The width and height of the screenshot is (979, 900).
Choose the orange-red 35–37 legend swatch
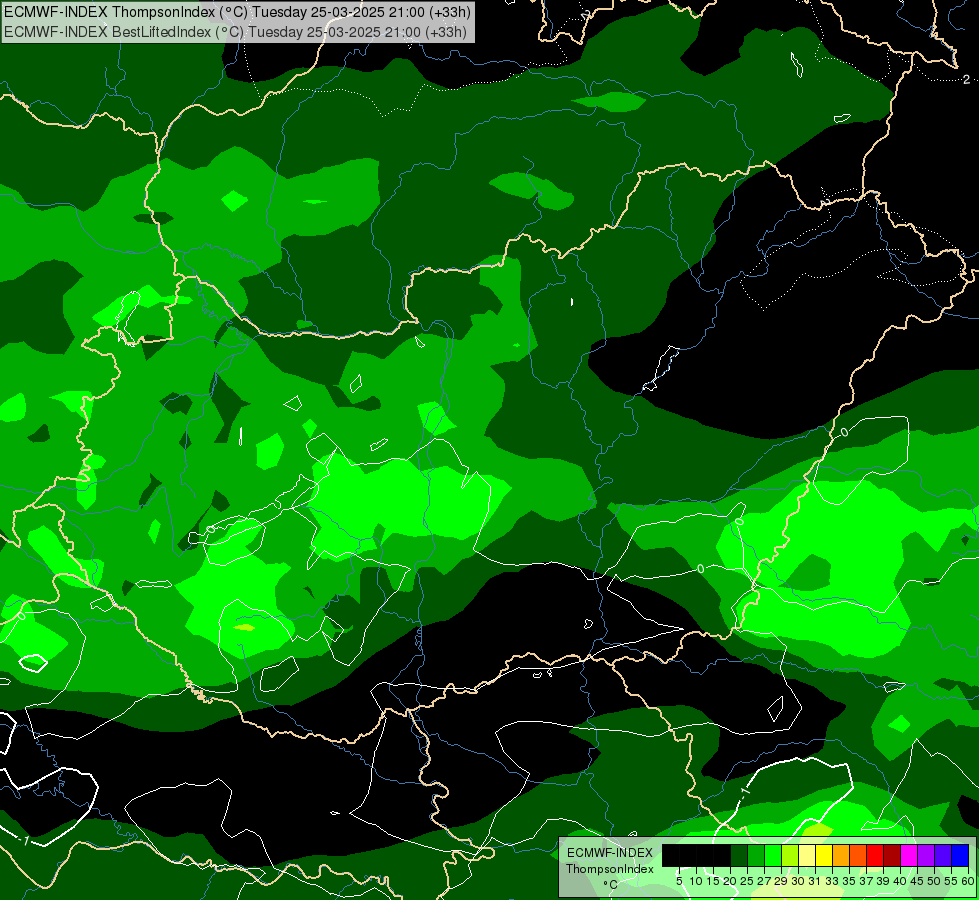coord(858,855)
